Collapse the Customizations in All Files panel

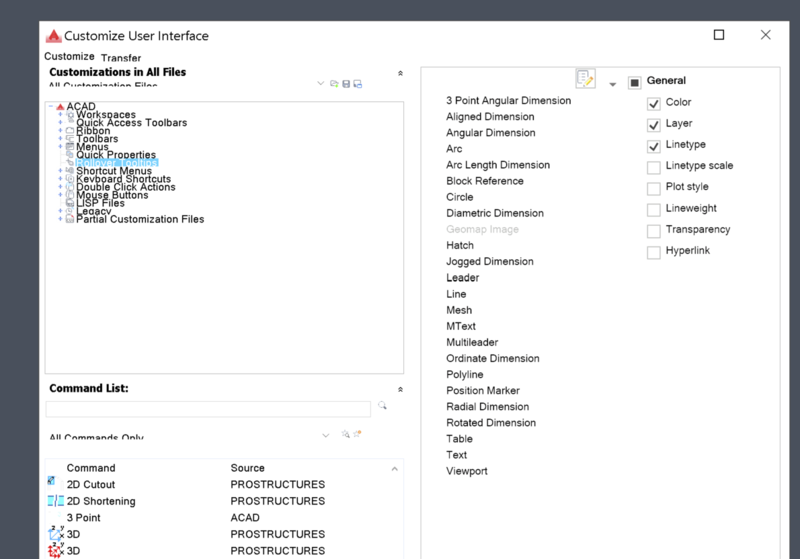pyautogui.click(x=400, y=73)
